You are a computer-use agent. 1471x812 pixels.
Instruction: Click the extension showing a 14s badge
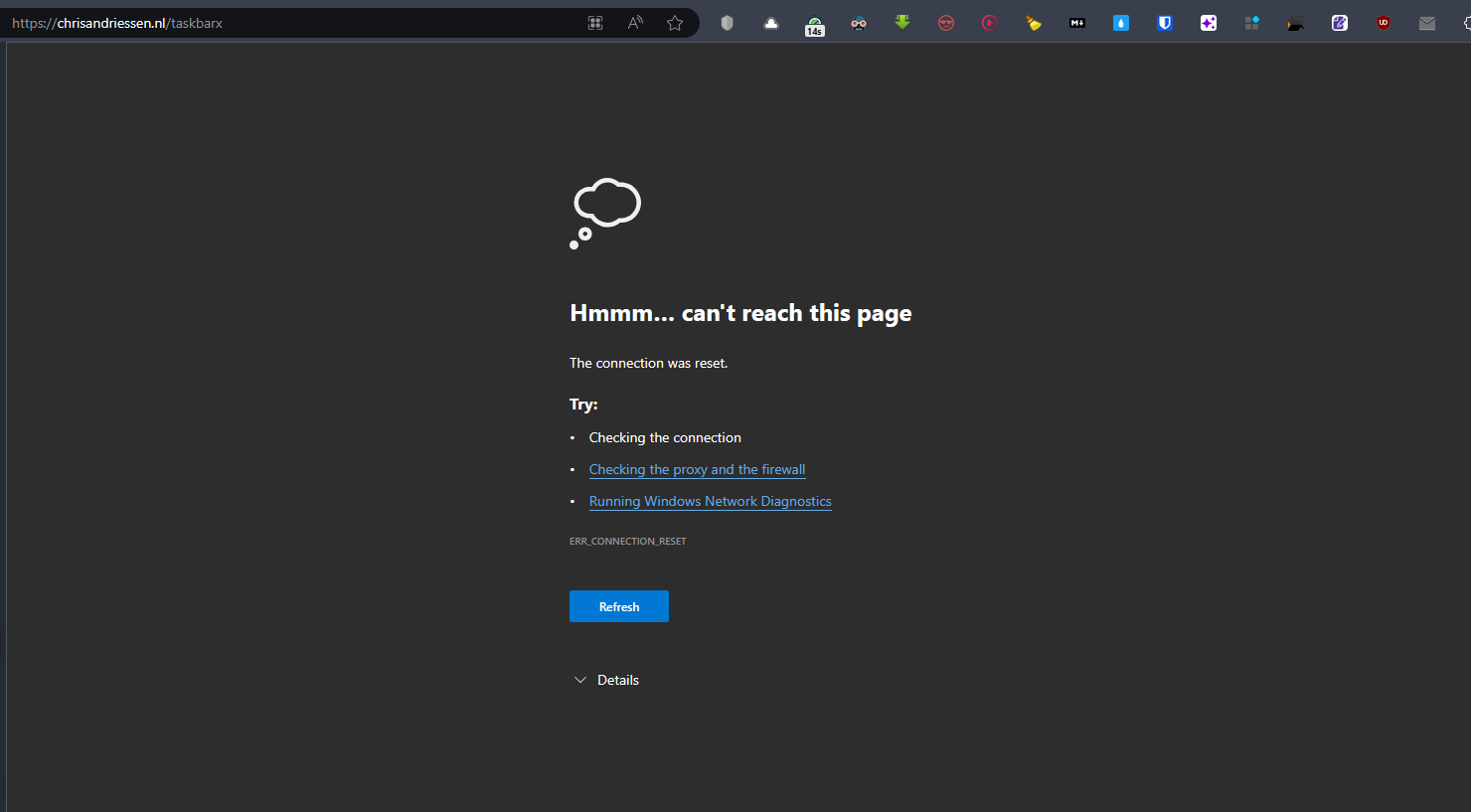point(814,22)
